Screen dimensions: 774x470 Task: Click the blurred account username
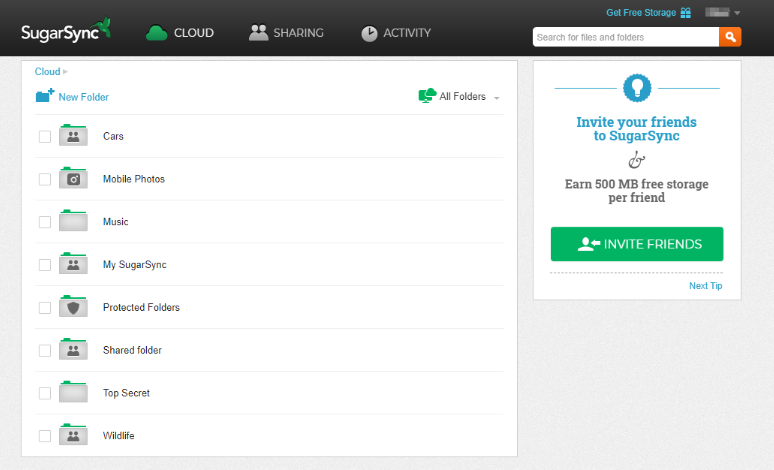[717, 12]
